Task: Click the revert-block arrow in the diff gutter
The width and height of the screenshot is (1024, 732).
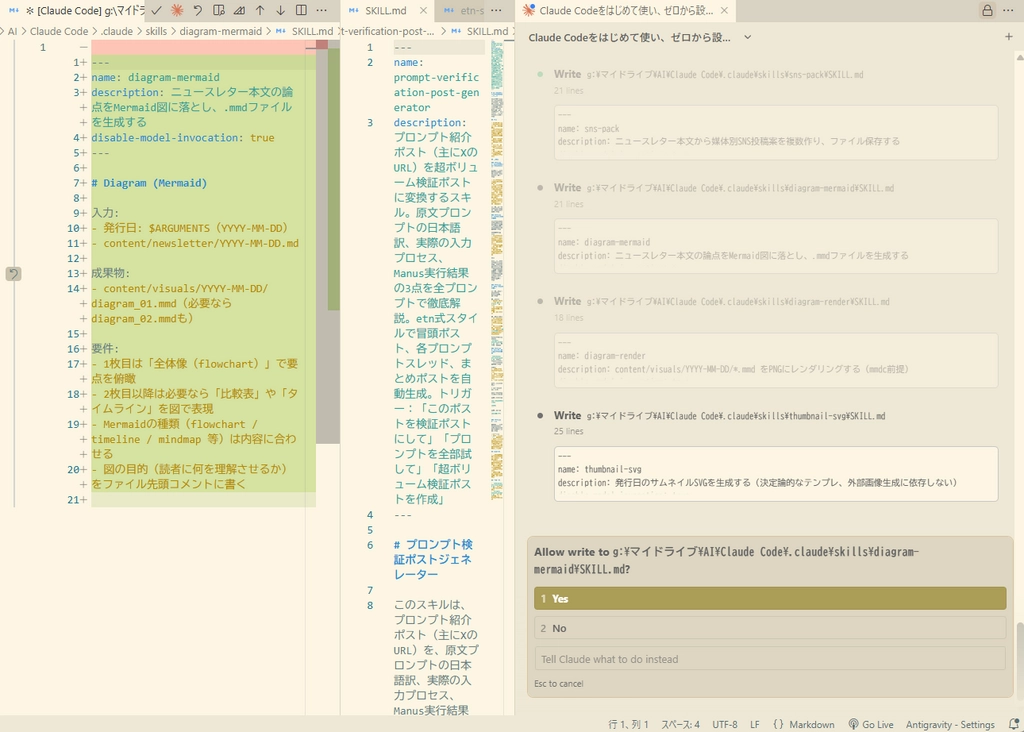Action: click(13, 274)
